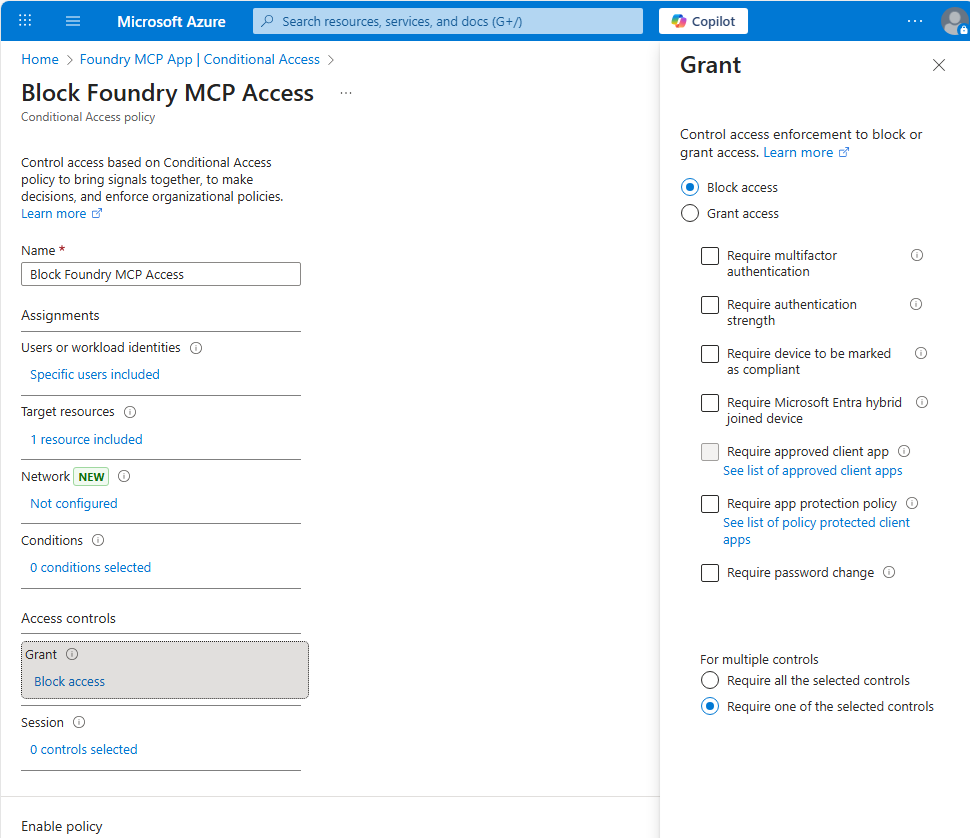The width and height of the screenshot is (970, 838).
Task: Navigate to Home via breadcrumb
Action: [40, 59]
